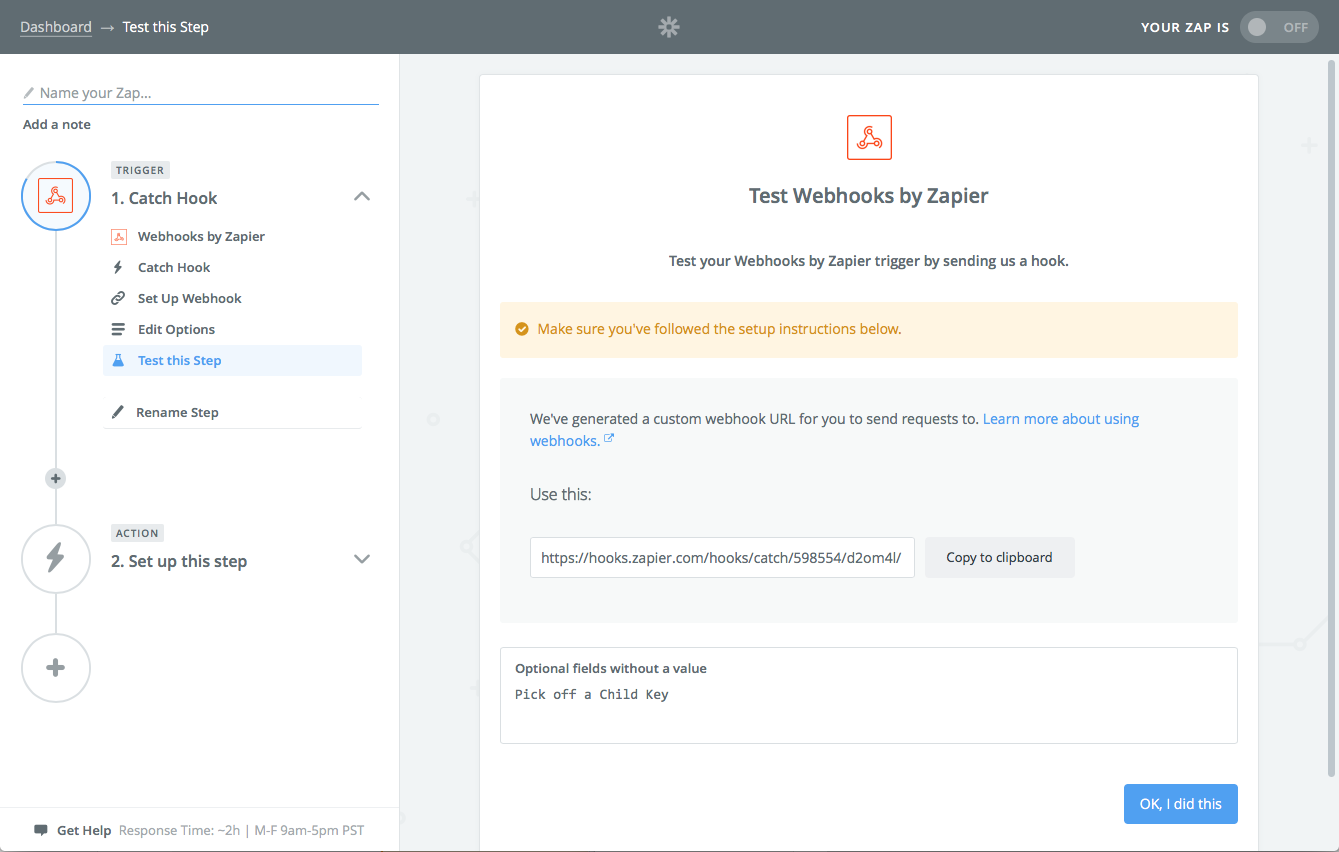Select the webhook URL field
Screen dimensions: 1339x852
tap(722, 558)
